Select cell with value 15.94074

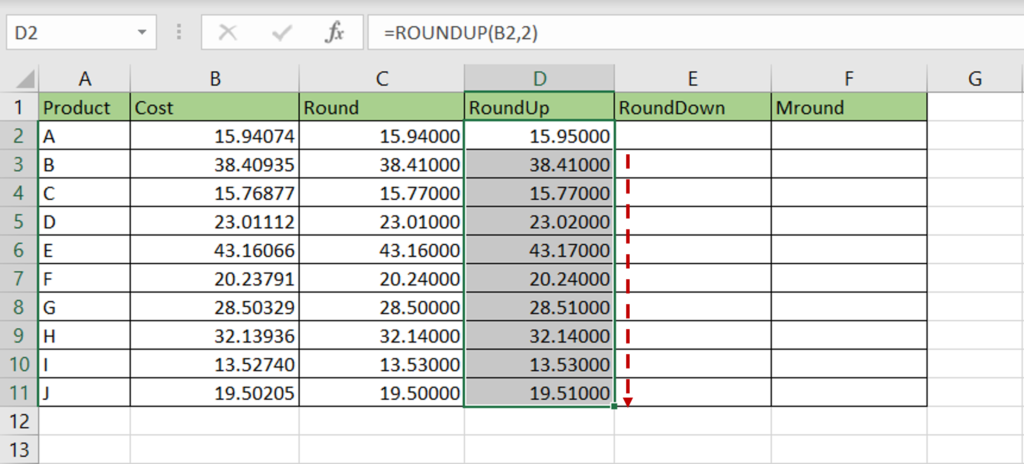pyautogui.click(x=215, y=136)
